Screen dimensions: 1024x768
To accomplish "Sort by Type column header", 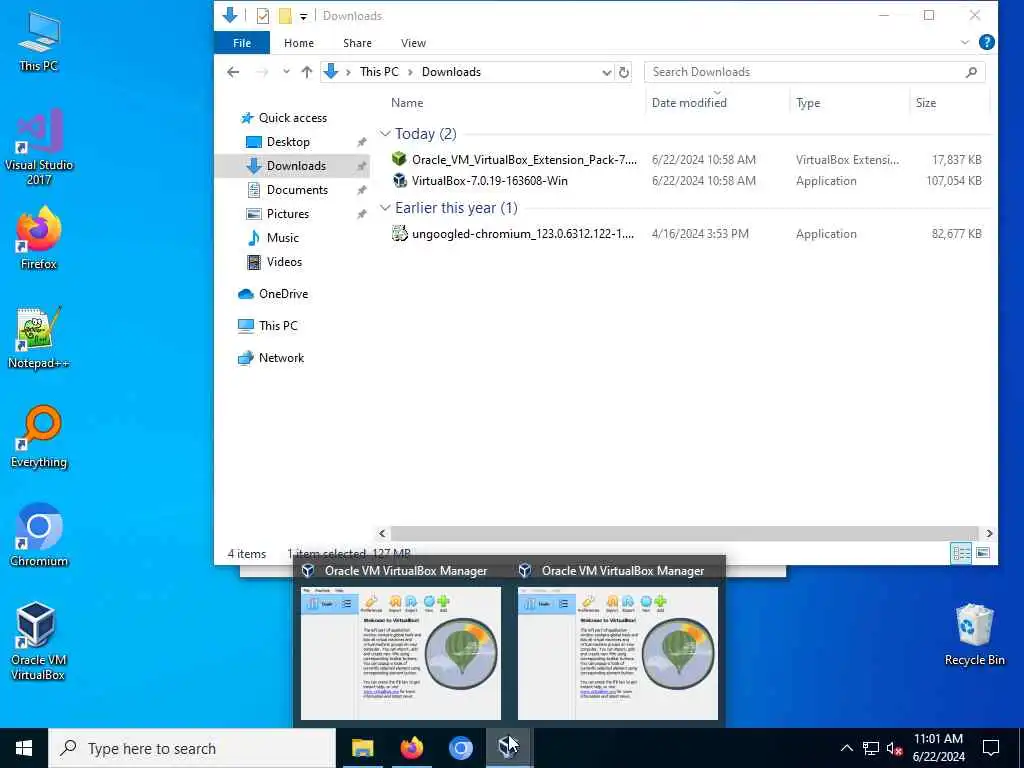I will (808, 103).
